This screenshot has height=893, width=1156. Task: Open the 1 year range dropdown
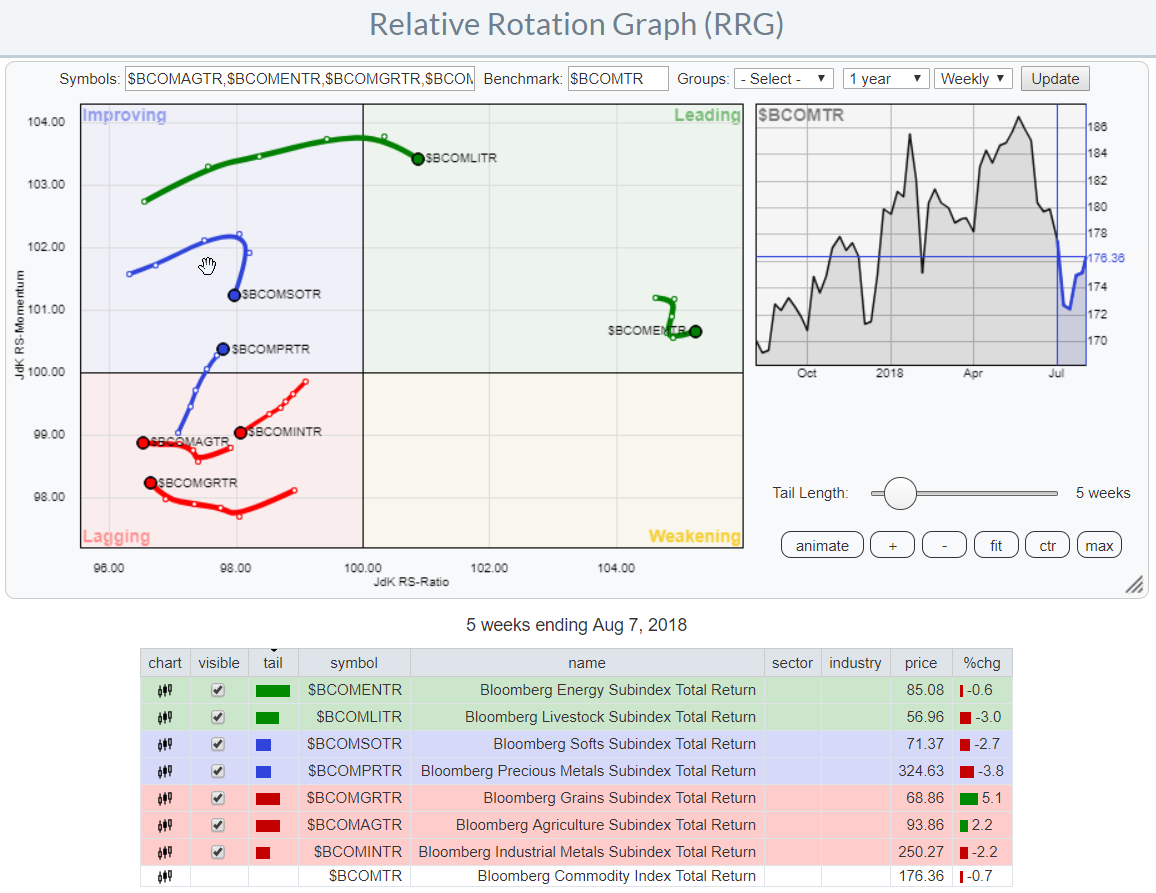(885, 79)
